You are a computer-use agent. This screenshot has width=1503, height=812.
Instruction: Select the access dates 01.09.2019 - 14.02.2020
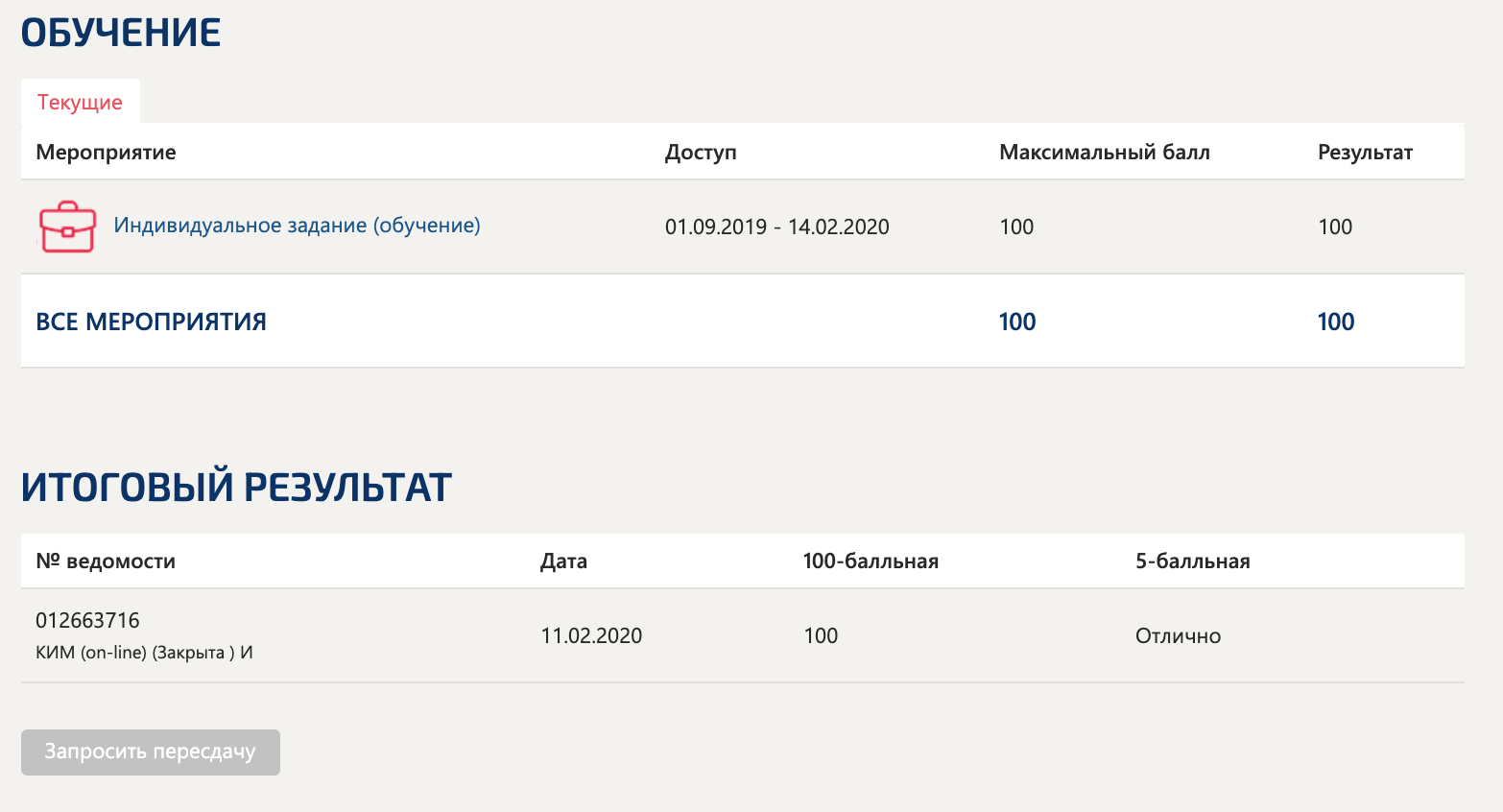coord(776,227)
